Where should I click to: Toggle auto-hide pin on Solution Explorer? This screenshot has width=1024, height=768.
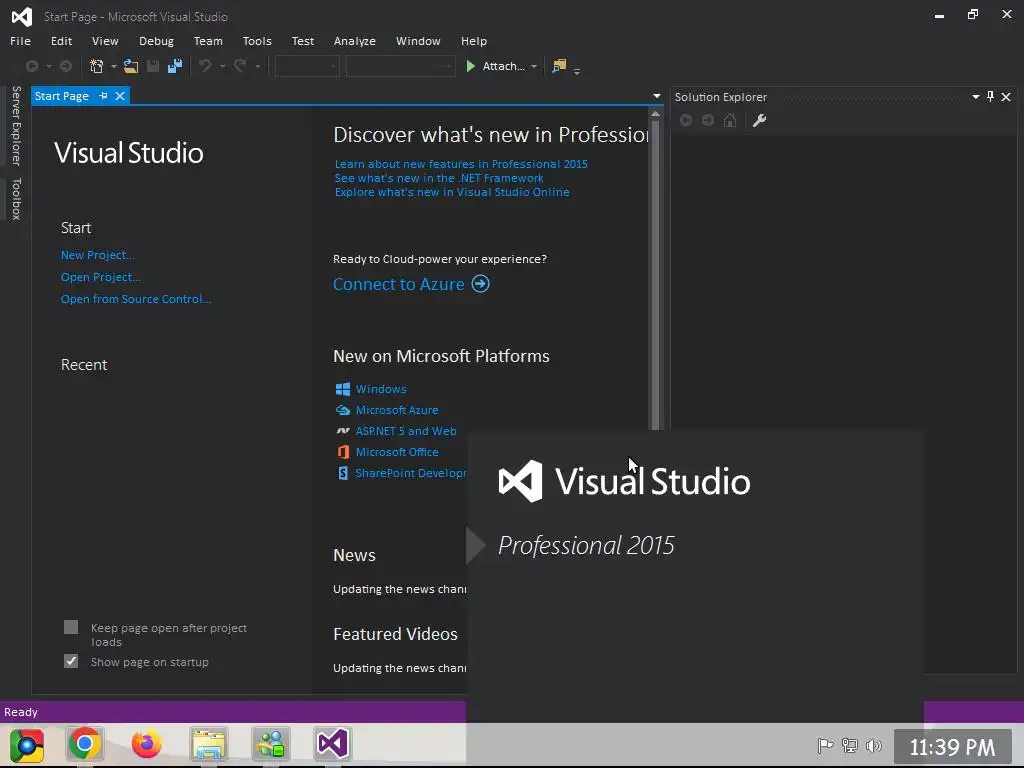990,97
